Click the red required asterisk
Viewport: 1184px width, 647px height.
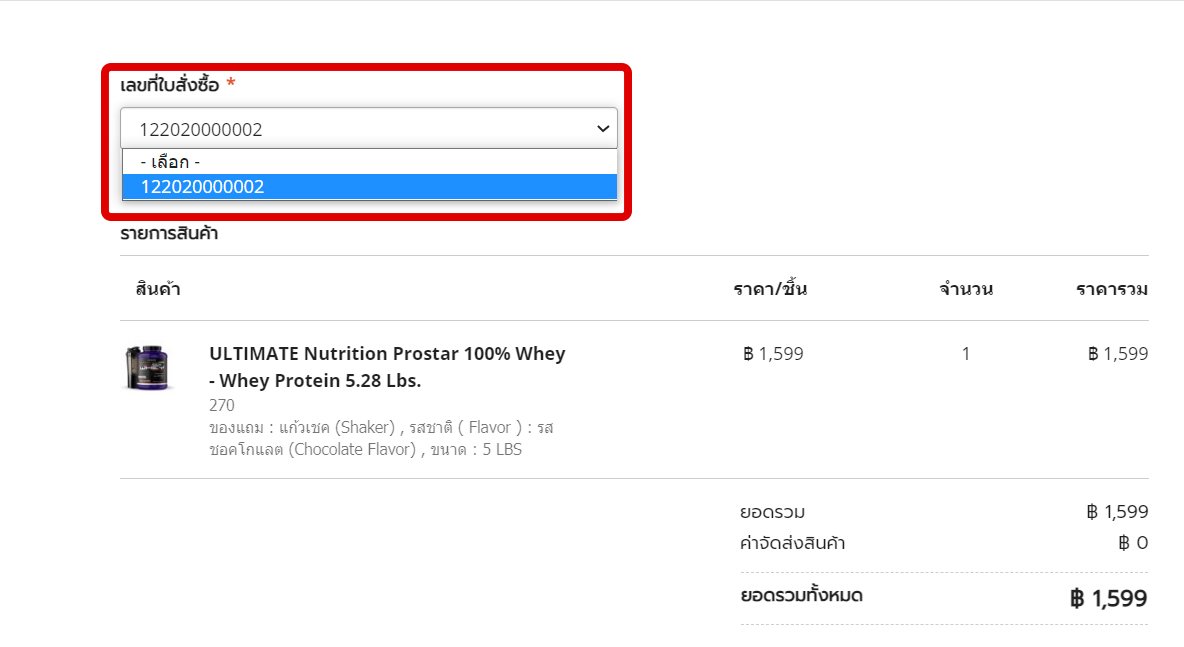coord(231,82)
